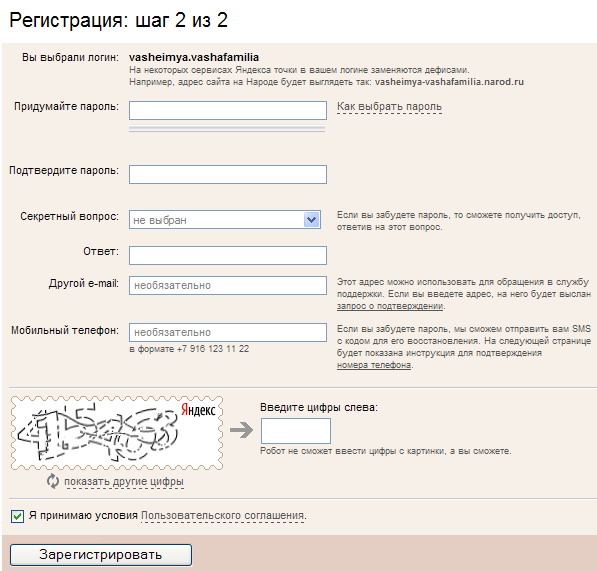Viewport: 597px width, 571px height.
Task: Click the Яндекс logo in the captcha image
Action: click(x=198, y=410)
